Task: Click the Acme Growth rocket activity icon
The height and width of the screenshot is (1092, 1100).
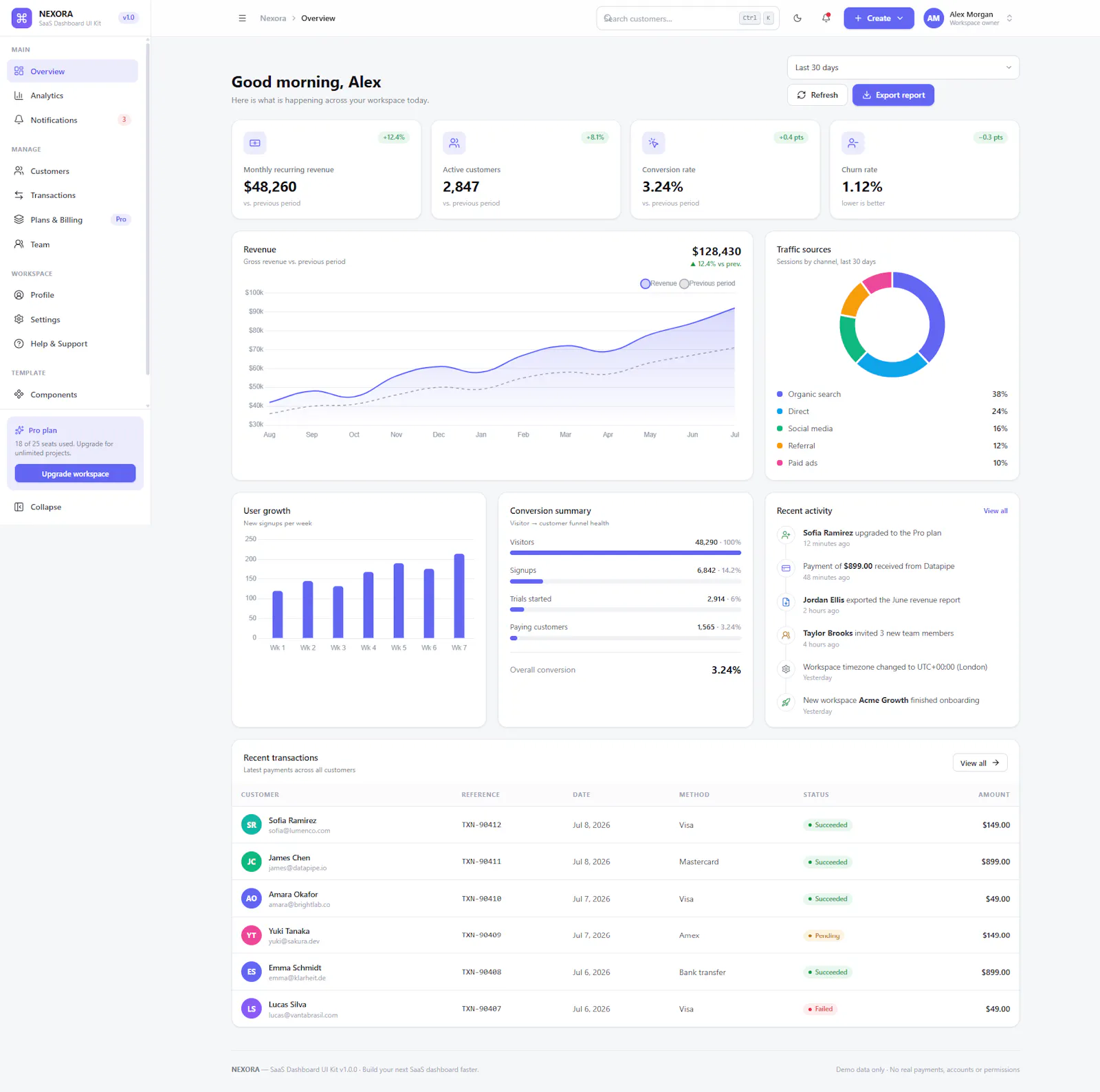Action: tap(786, 702)
